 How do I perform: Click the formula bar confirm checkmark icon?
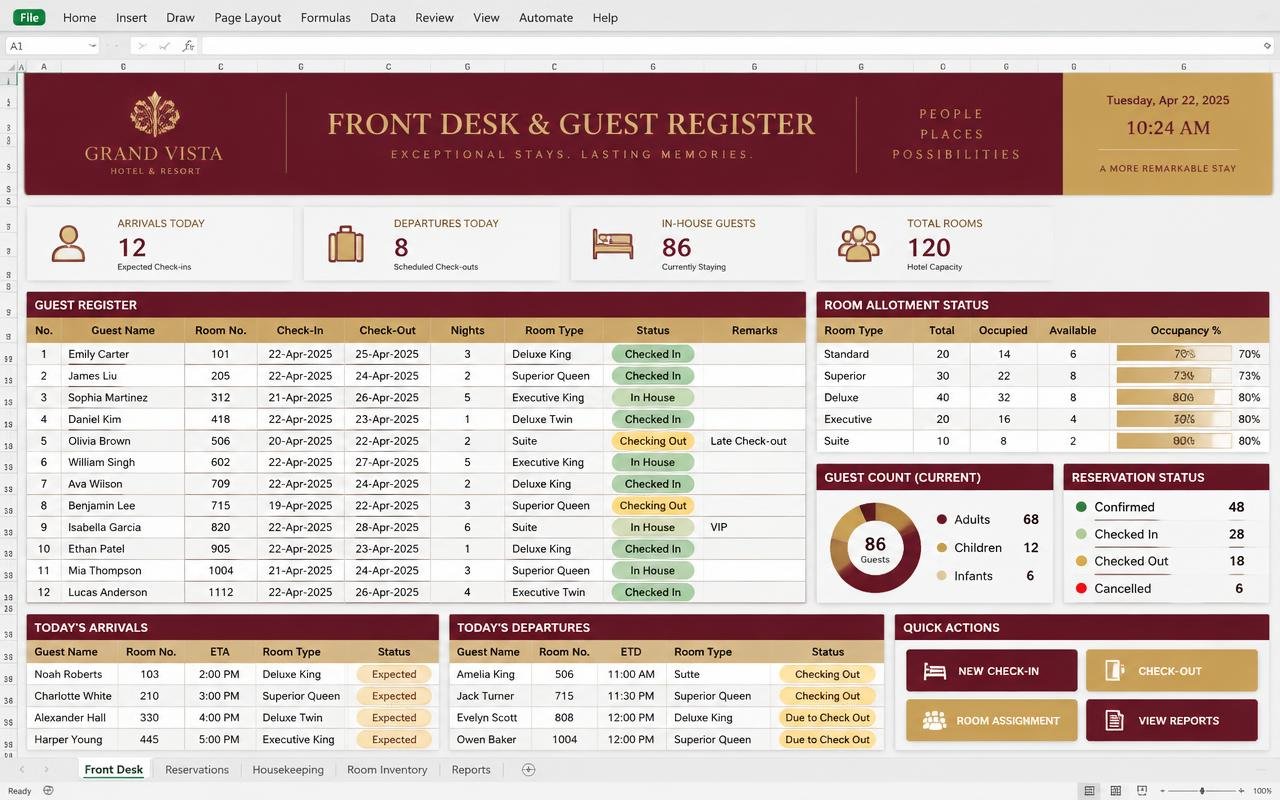[164, 46]
